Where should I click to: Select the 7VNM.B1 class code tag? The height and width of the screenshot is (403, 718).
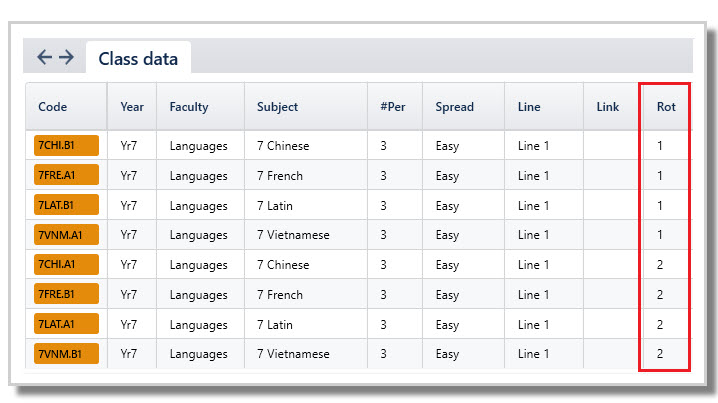click(66, 354)
